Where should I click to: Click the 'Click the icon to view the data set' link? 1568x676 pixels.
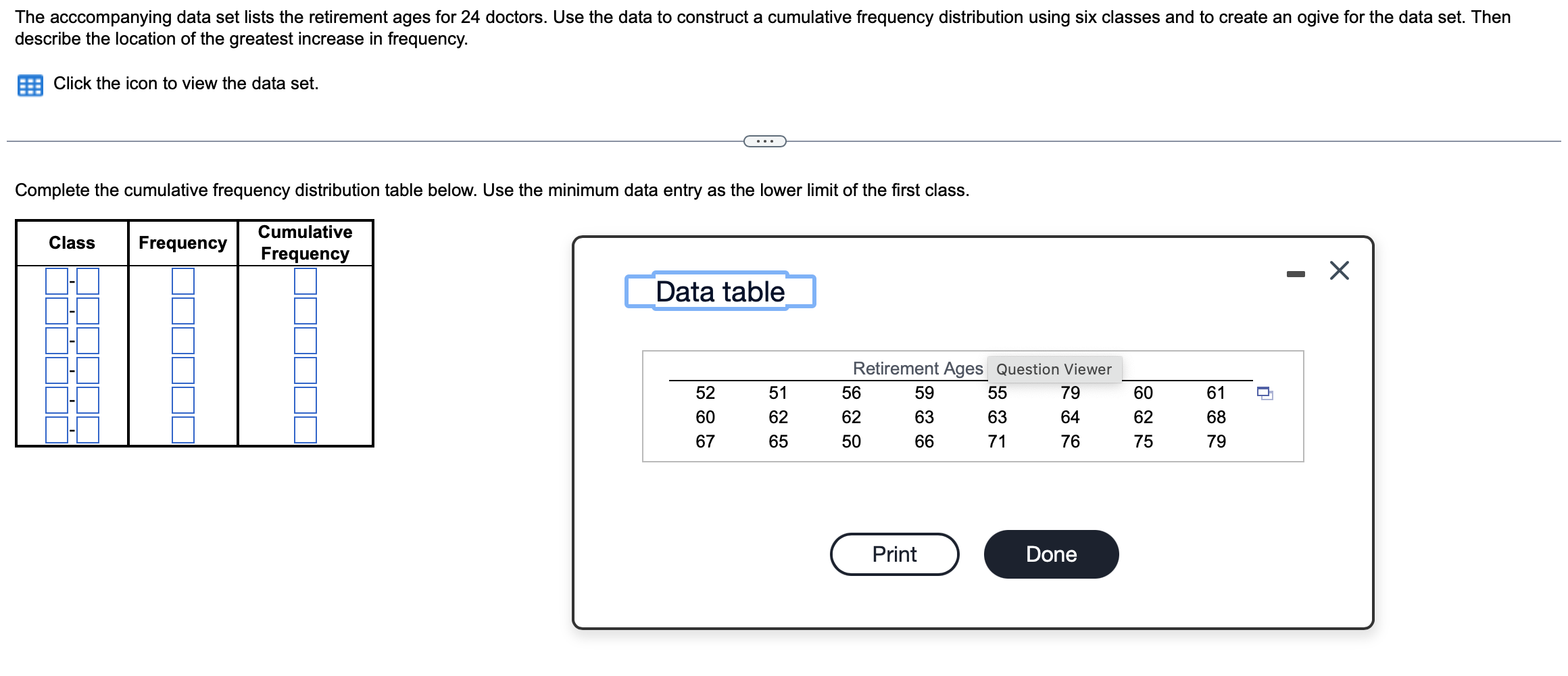(185, 84)
